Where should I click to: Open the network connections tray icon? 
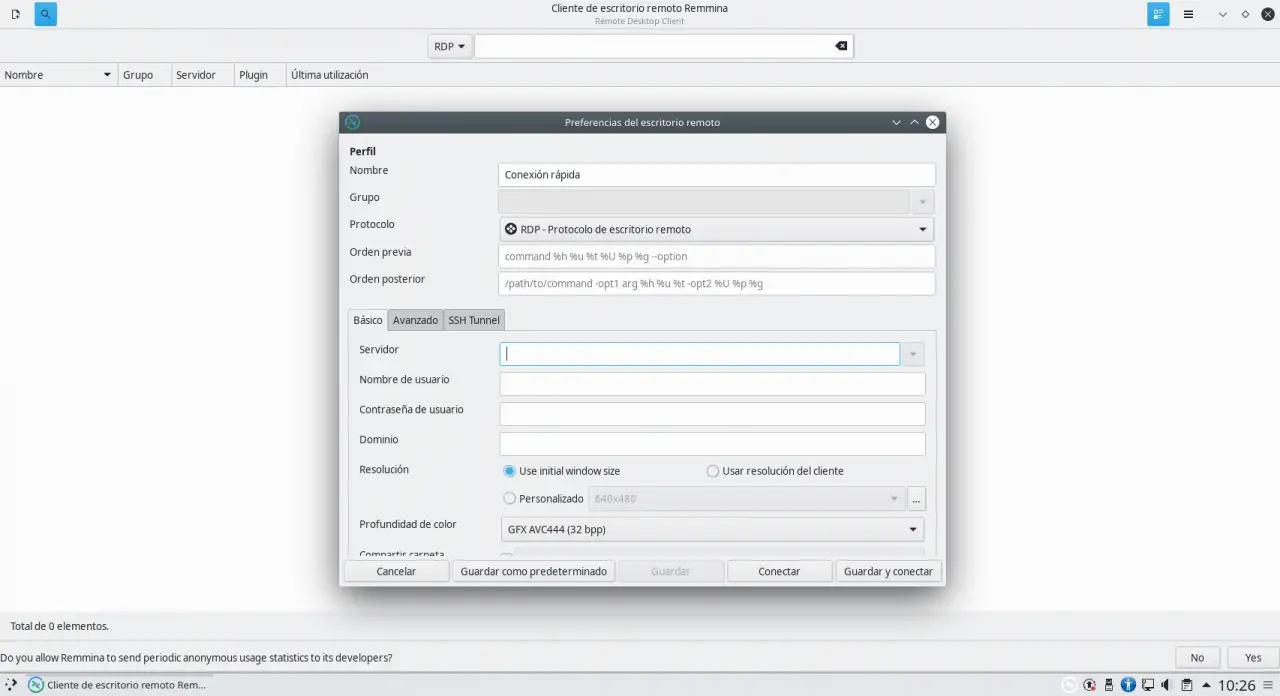pos(1148,685)
